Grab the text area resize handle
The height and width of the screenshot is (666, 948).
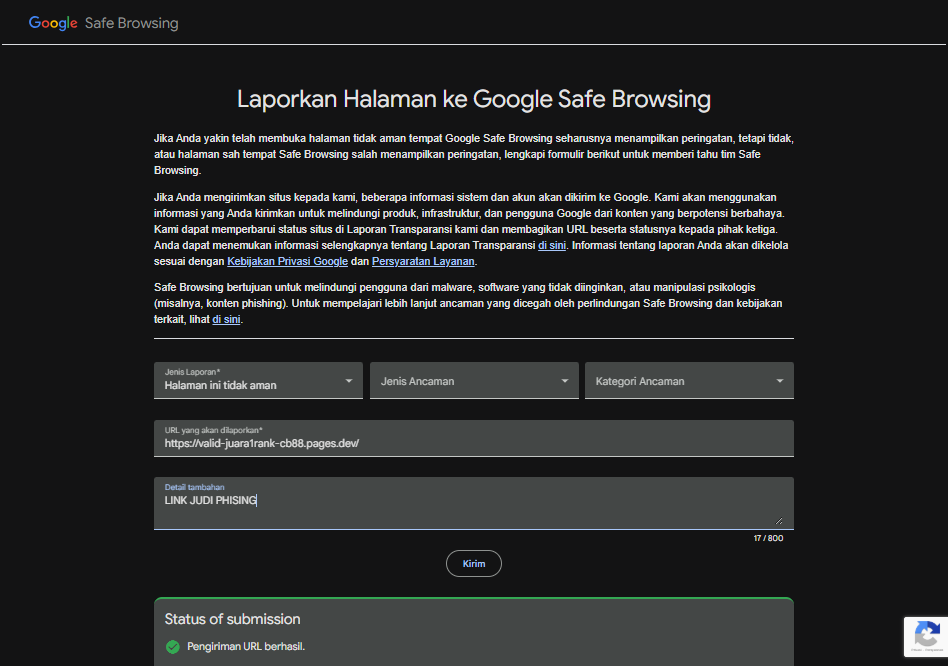pyautogui.click(x=779, y=520)
